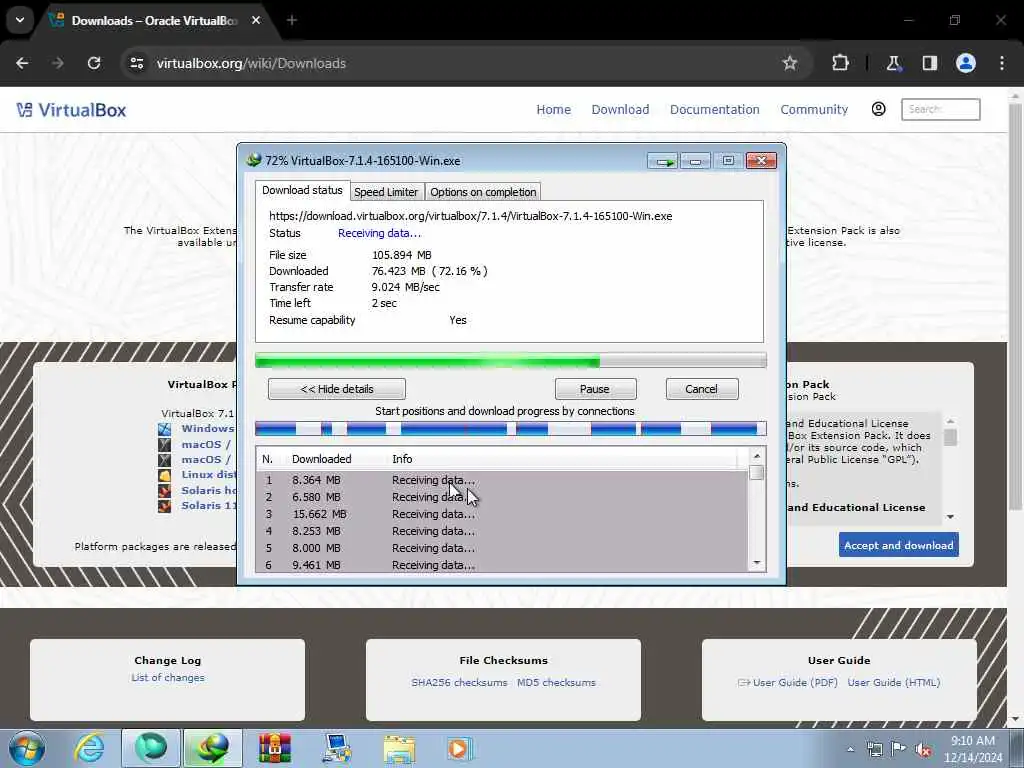Open Chrome three-dot menu
This screenshot has width=1024, height=768.
tap(1002, 63)
